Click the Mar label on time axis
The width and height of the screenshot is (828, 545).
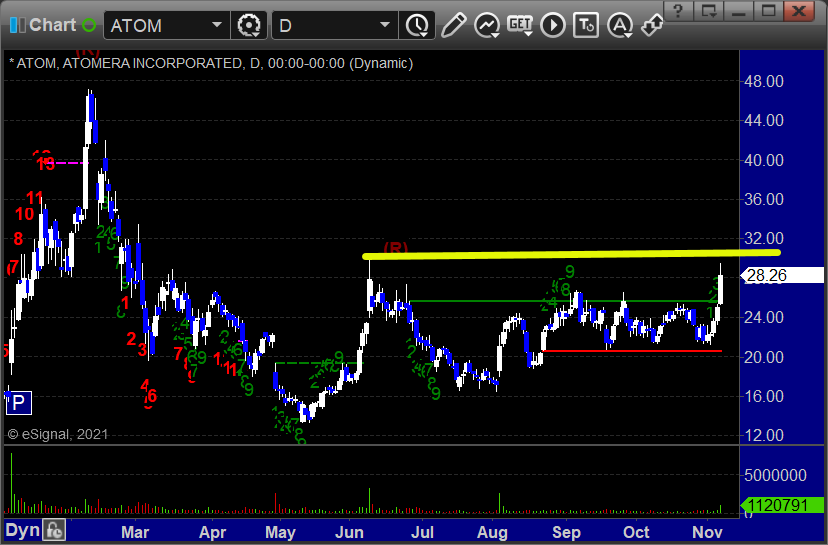coord(135,532)
